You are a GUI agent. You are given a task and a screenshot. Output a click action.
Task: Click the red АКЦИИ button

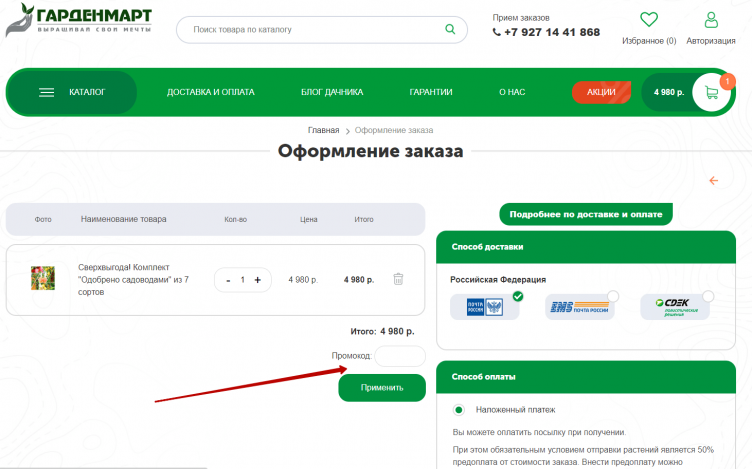[601, 92]
